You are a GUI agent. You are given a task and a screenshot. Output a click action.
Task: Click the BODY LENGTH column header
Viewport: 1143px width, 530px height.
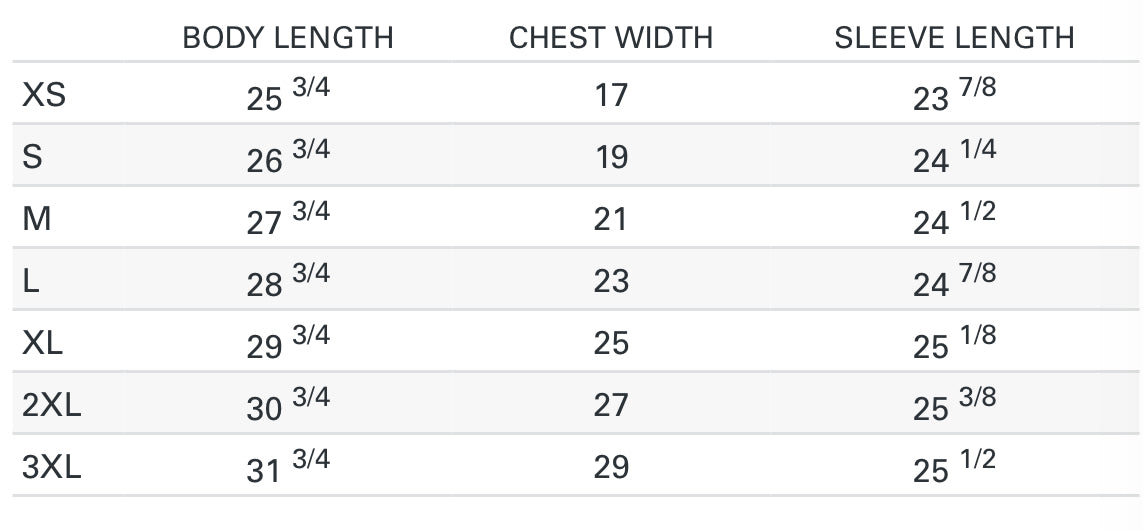click(x=288, y=38)
